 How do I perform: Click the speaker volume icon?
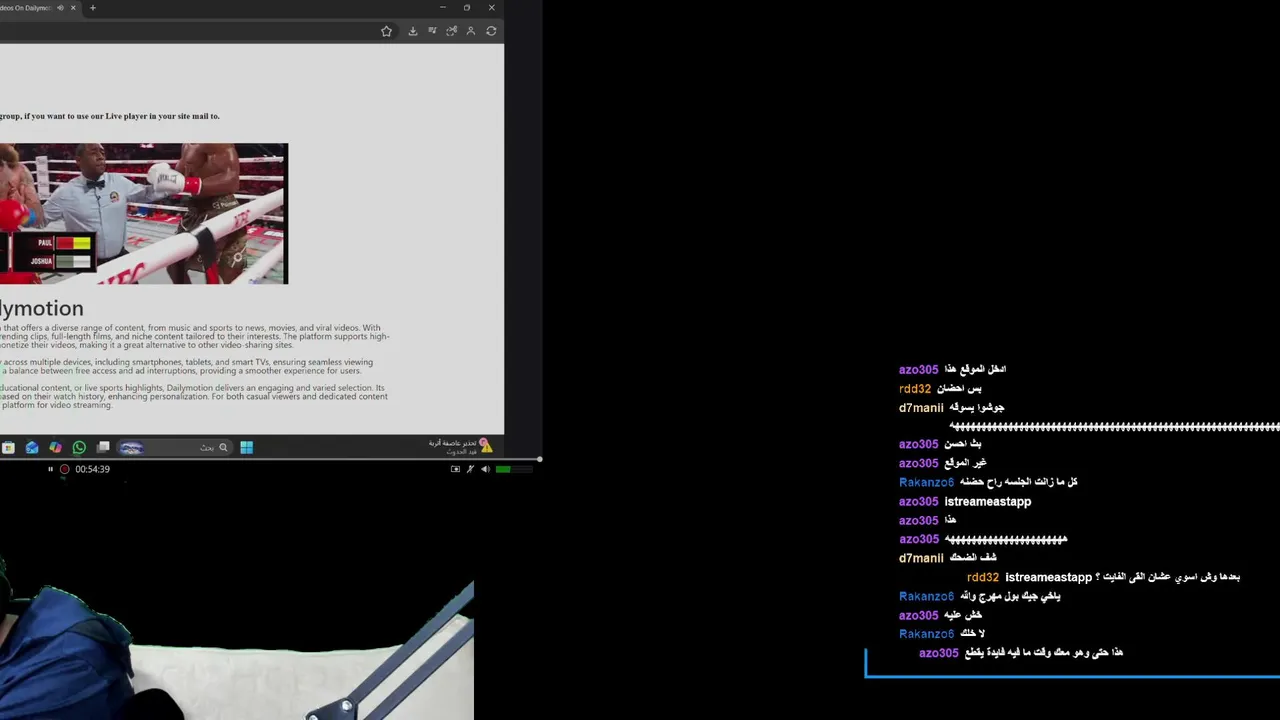tap(485, 469)
